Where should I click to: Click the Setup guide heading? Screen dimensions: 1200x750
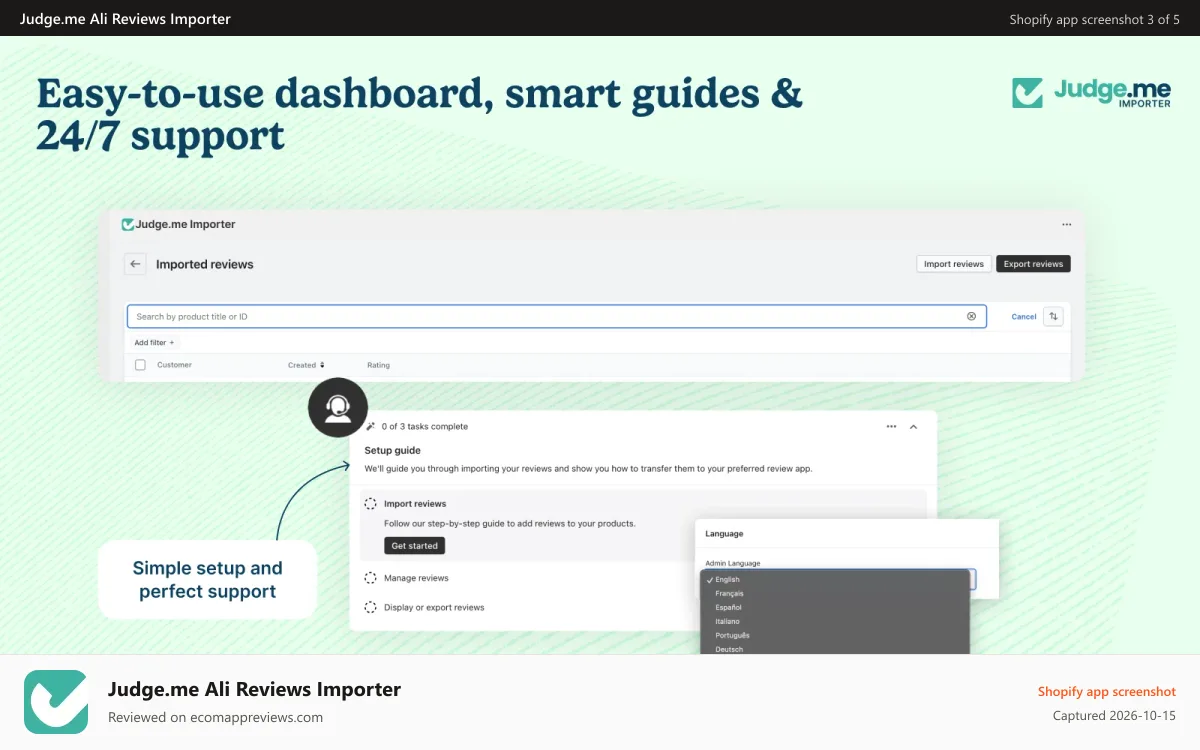coord(392,451)
